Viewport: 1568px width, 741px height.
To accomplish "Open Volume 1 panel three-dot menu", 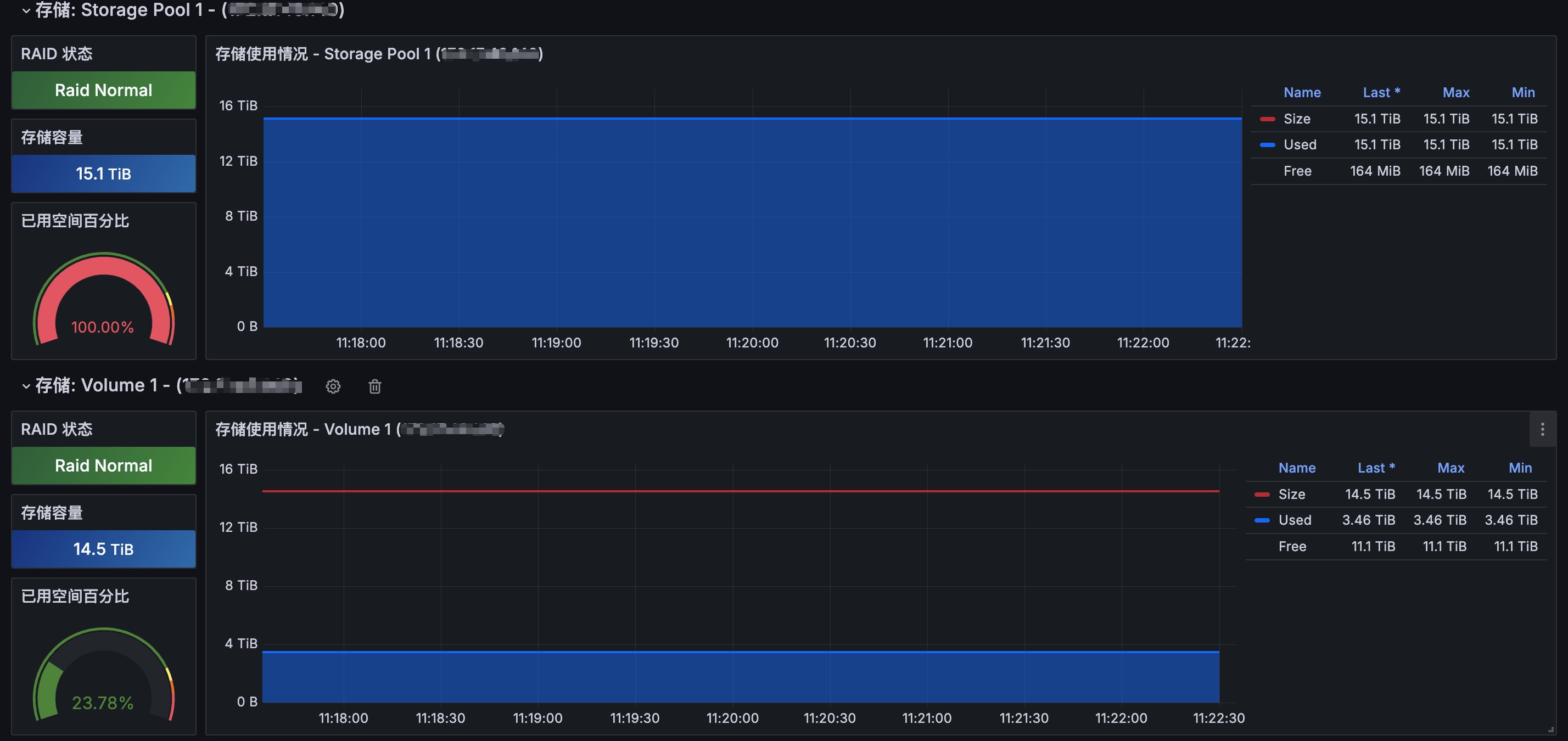I will point(1542,430).
